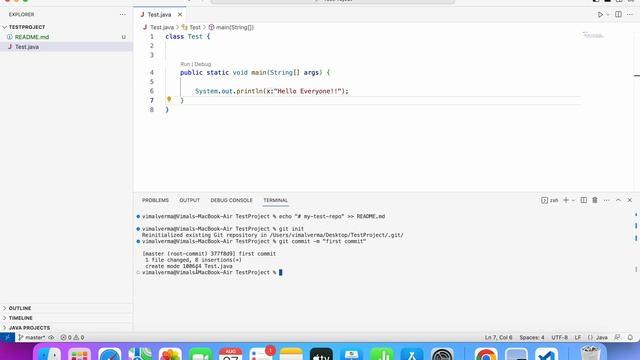Open terminal panel more actions
The image size is (640, 360).
(x=607, y=200)
